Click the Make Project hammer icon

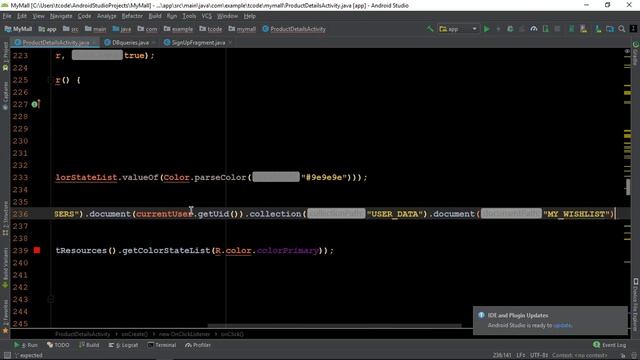430,29
